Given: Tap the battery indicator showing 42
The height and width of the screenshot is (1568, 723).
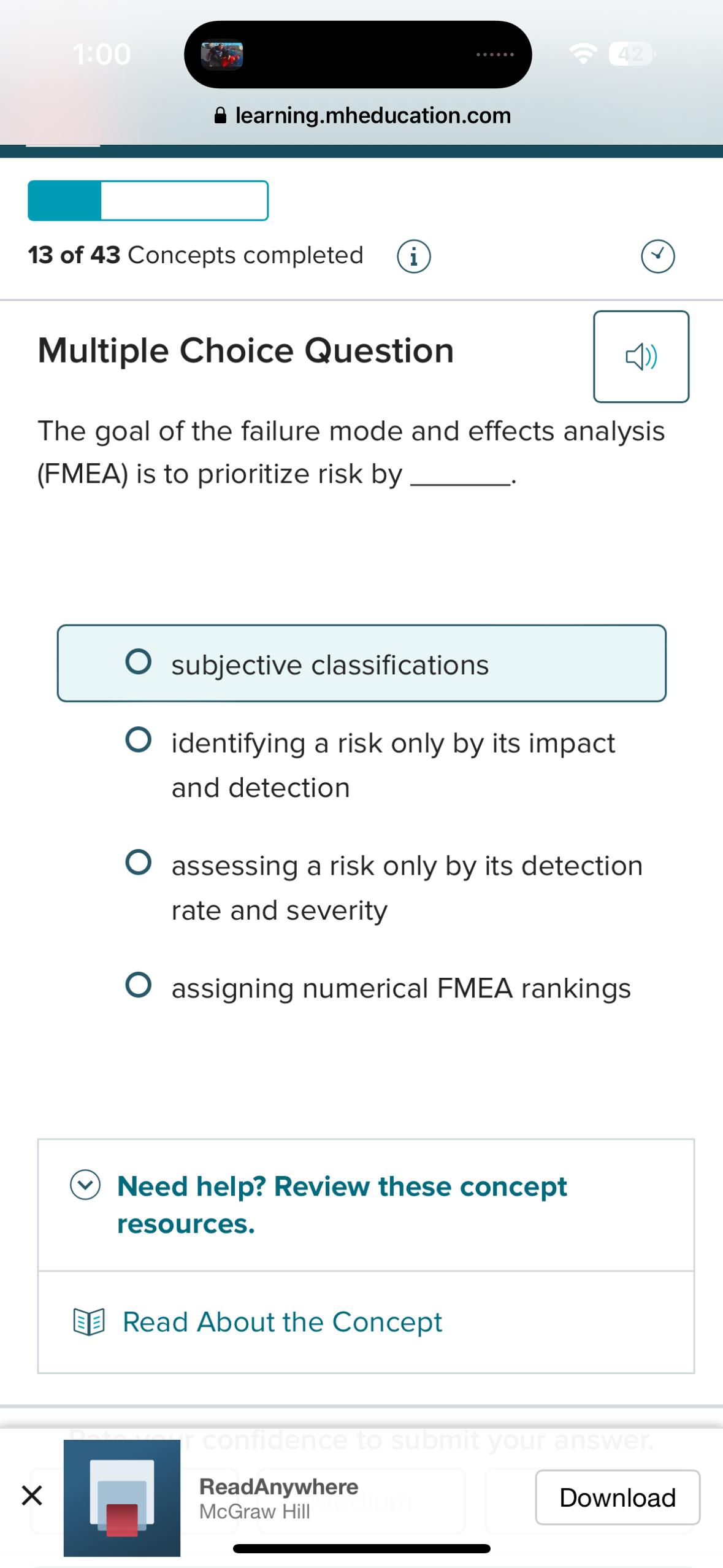Looking at the screenshot, I should [630, 54].
